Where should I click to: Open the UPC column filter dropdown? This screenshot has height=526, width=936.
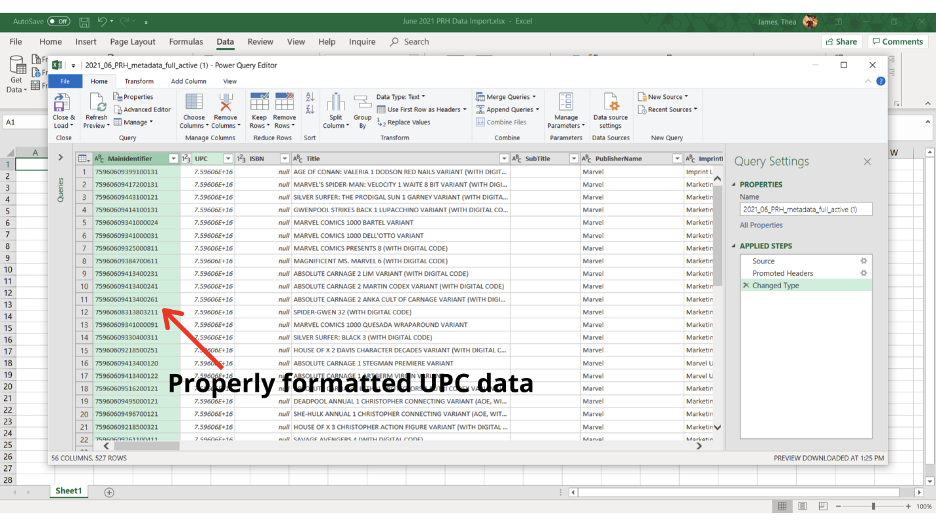[x=228, y=159]
